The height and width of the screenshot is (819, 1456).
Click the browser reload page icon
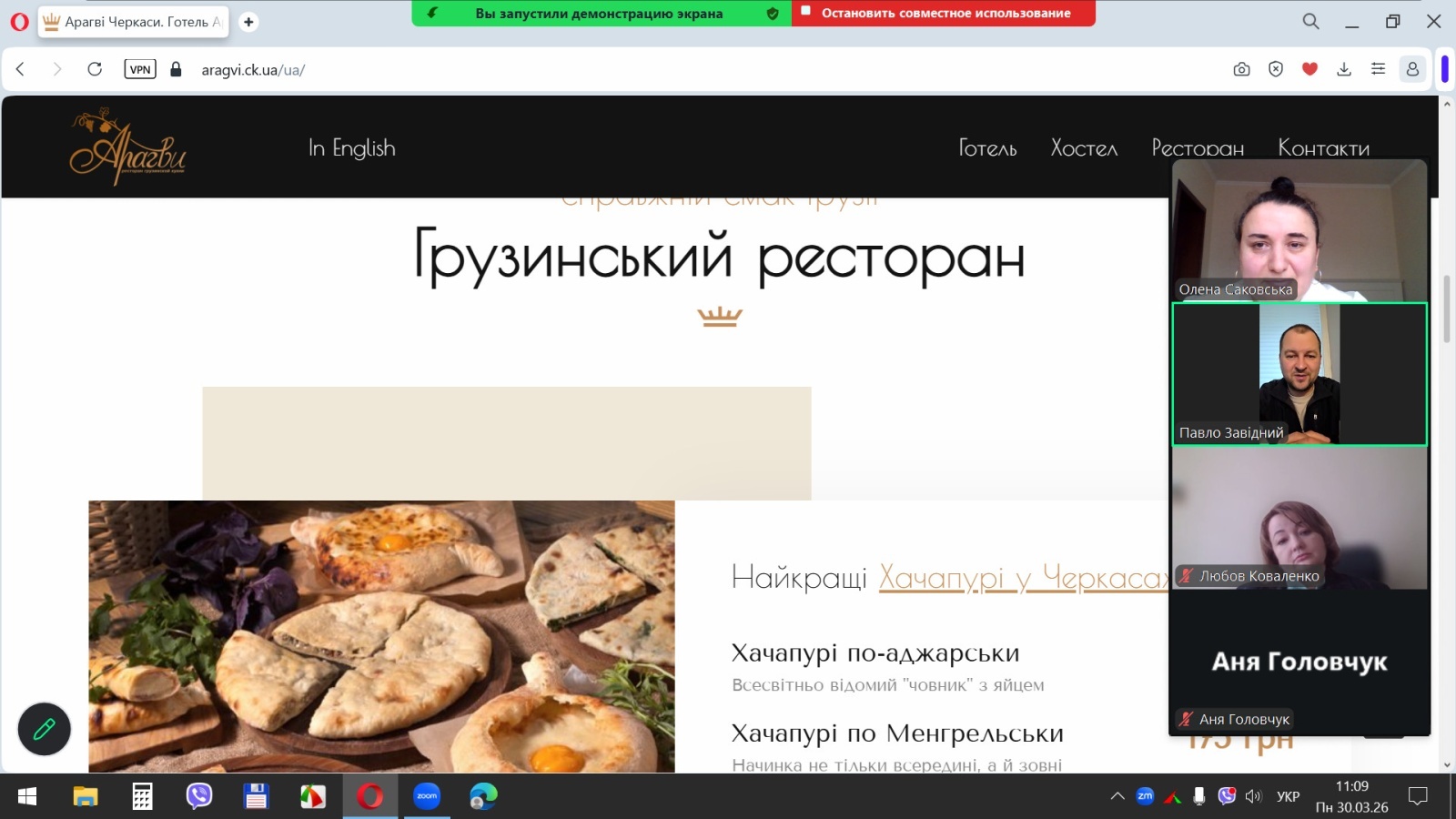(95, 69)
